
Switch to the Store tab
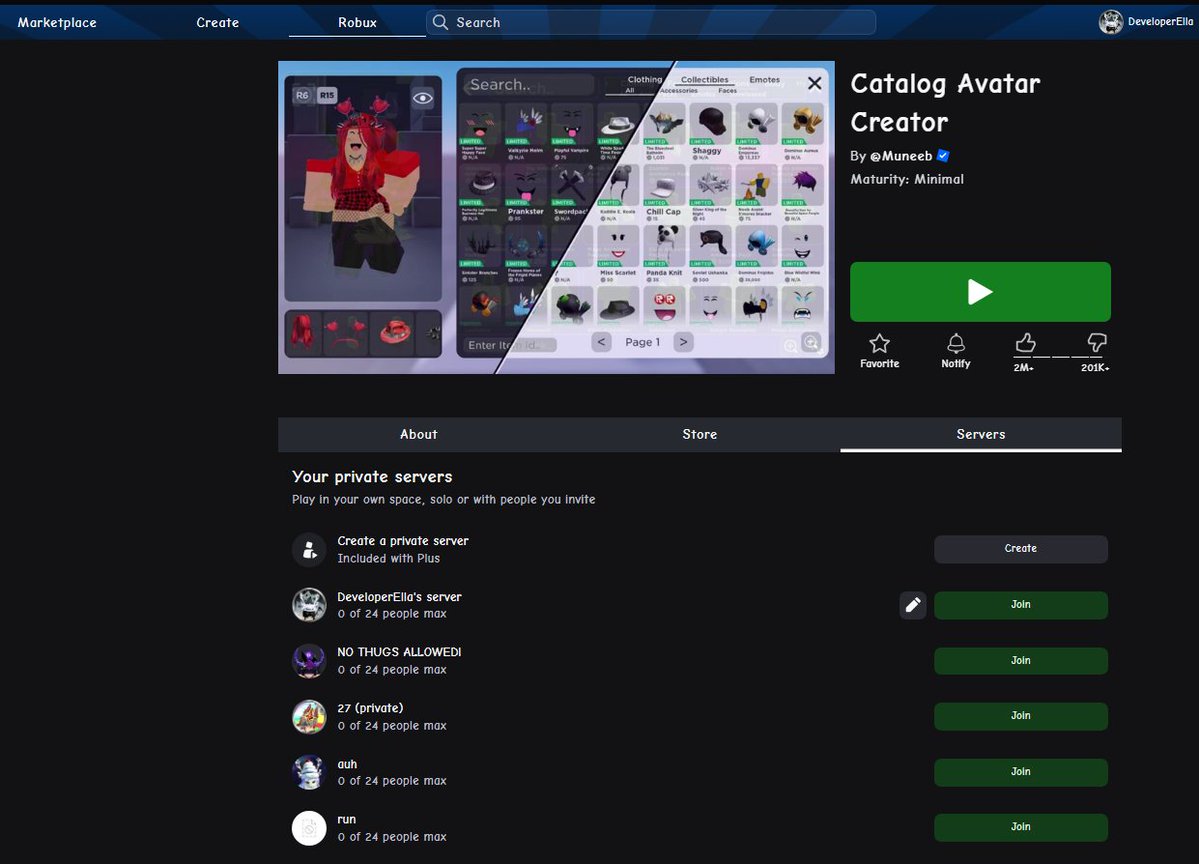[700, 434]
